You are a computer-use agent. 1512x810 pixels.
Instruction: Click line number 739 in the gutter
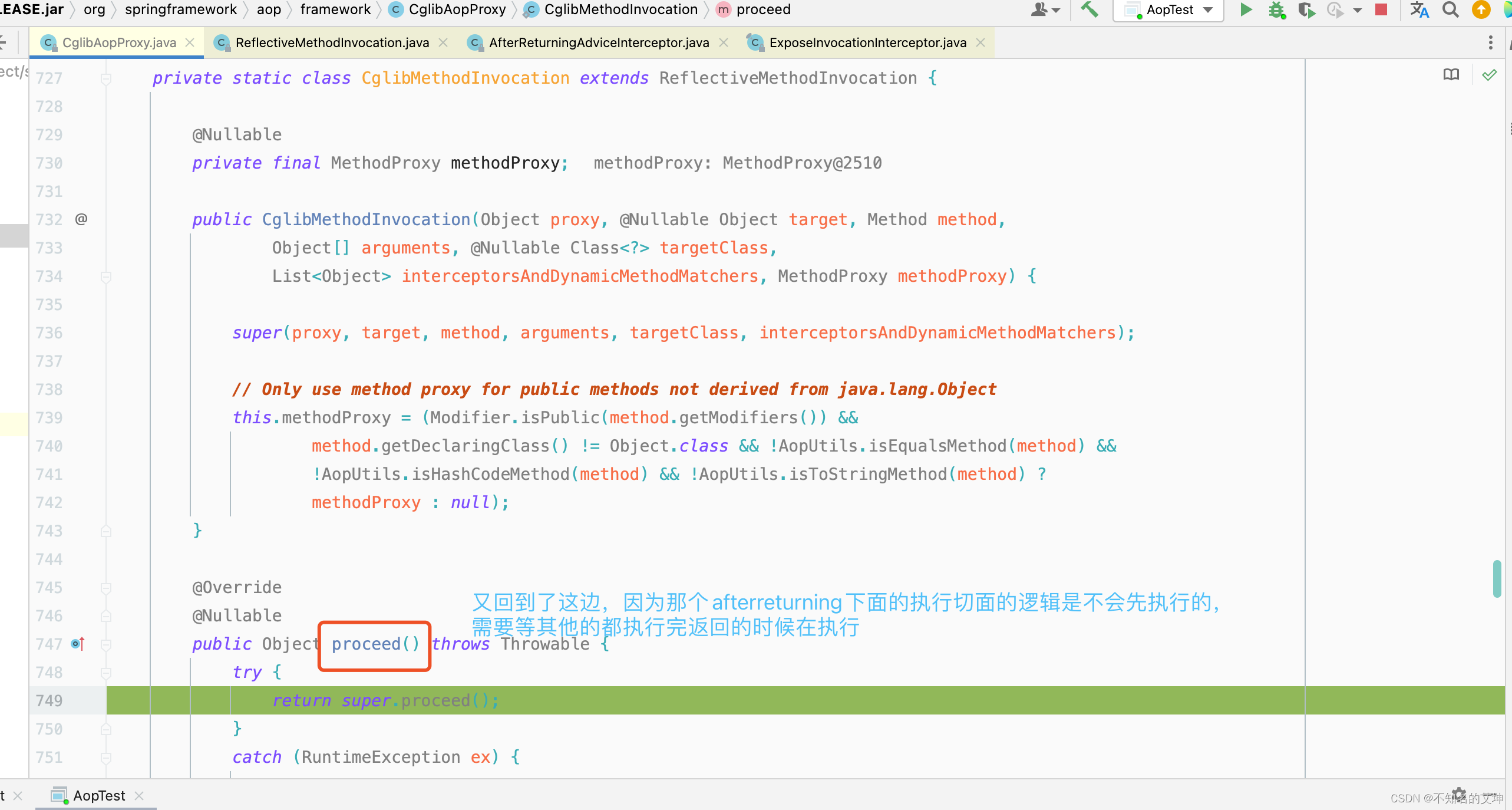tap(49, 417)
